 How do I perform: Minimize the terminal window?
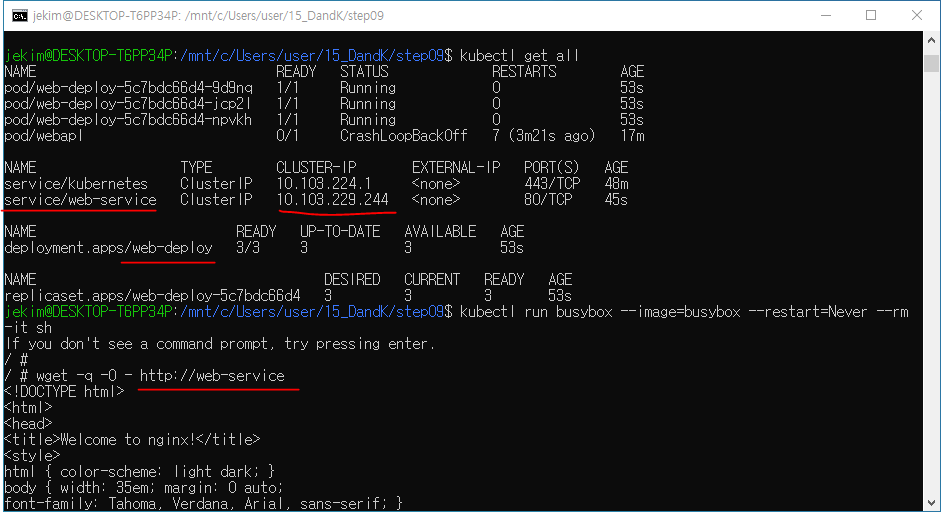coord(826,16)
